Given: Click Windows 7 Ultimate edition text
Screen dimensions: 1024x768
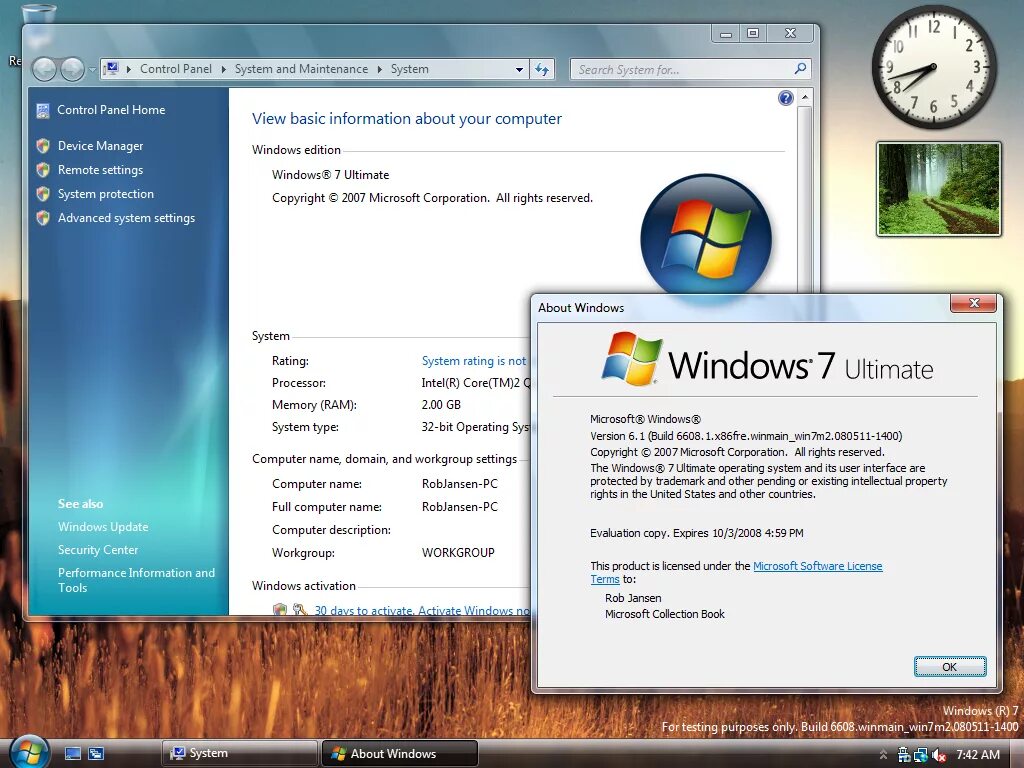Looking at the screenshot, I should (330, 174).
